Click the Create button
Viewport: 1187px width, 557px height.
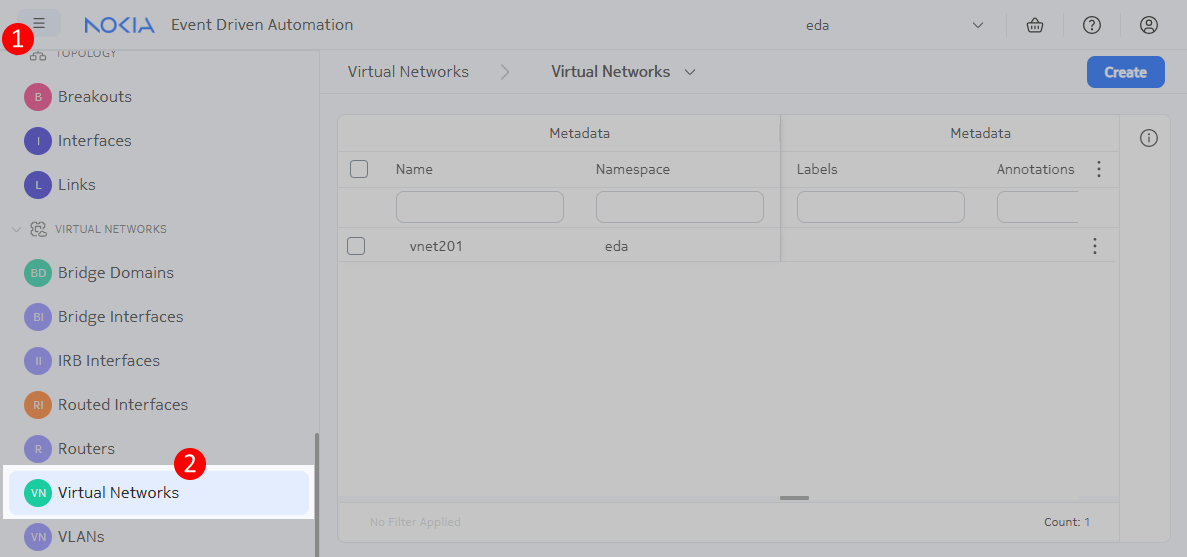(x=1125, y=72)
